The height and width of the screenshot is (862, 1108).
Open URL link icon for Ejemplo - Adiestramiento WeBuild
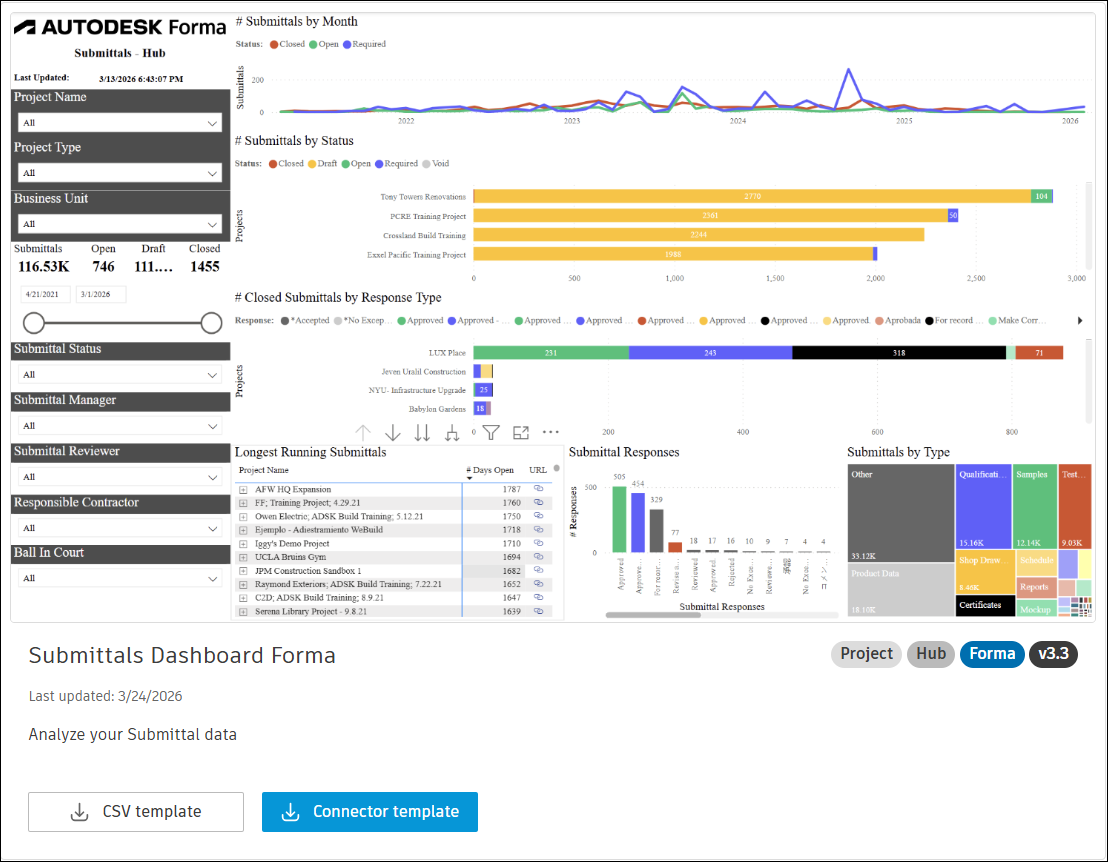[x=538, y=529]
